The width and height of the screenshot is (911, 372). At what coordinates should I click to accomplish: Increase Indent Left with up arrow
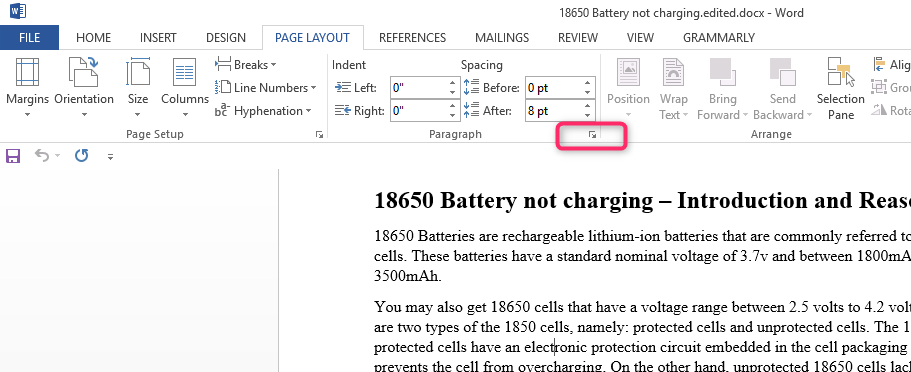point(453,84)
